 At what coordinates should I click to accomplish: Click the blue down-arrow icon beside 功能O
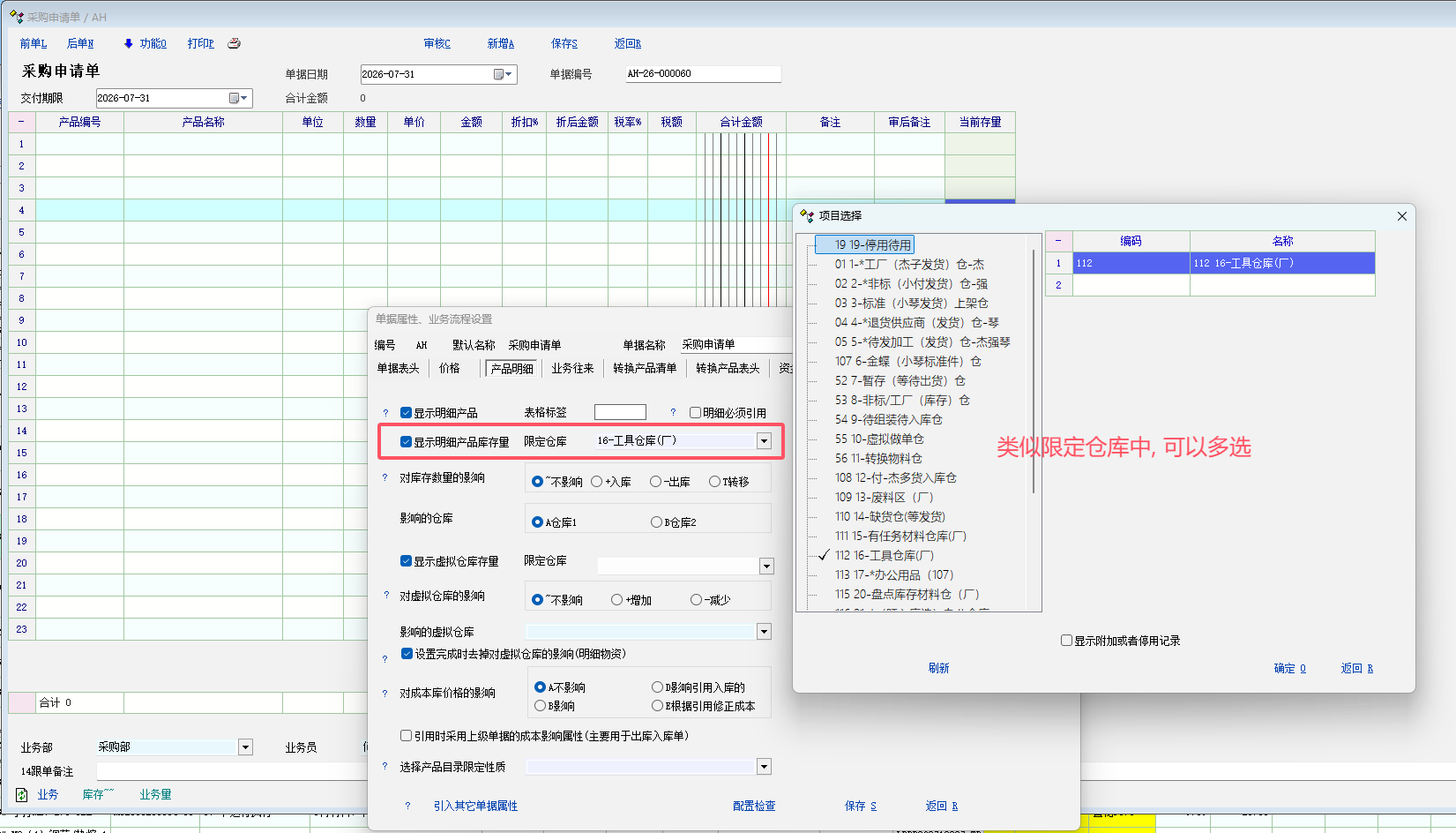(x=129, y=43)
